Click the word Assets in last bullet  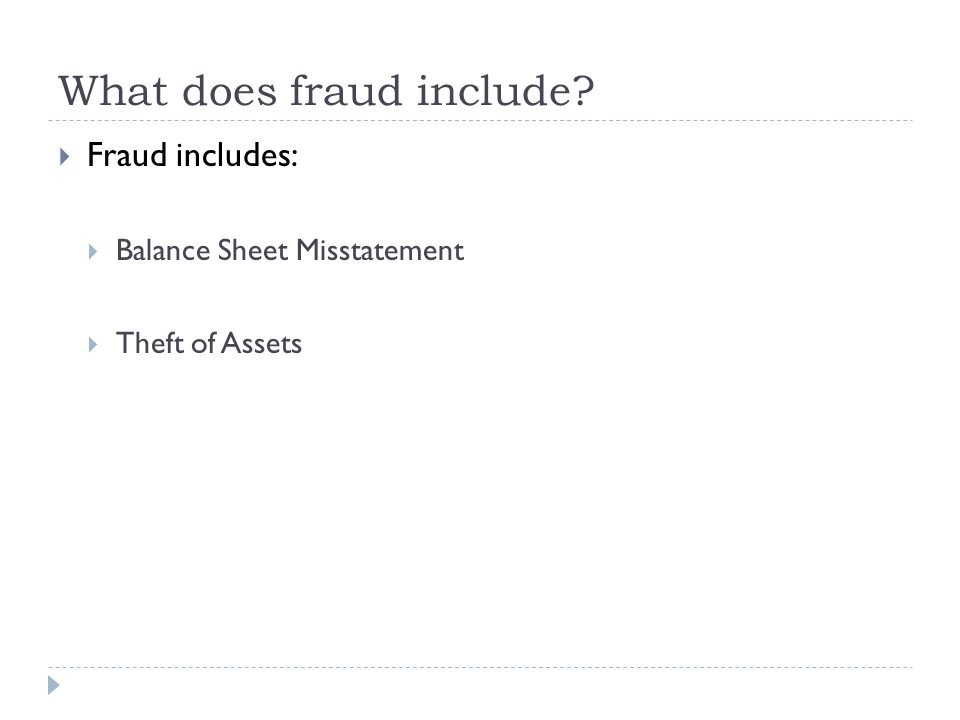point(261,343)
